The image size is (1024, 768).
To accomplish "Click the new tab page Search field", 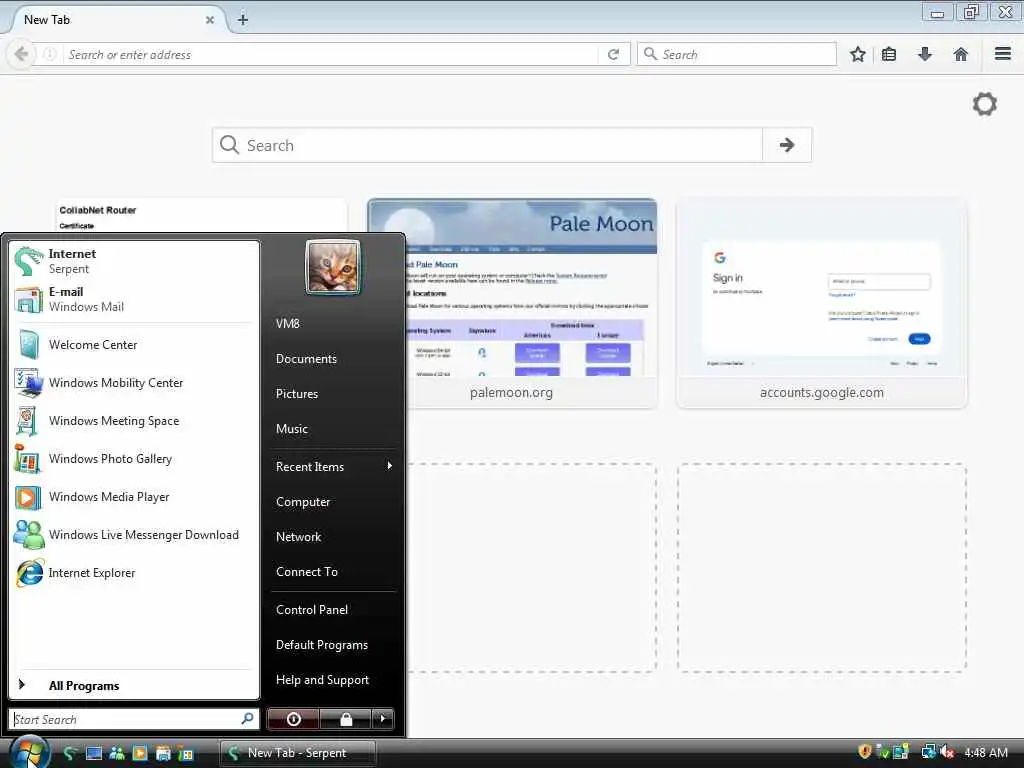I will [x=487, y=145].
